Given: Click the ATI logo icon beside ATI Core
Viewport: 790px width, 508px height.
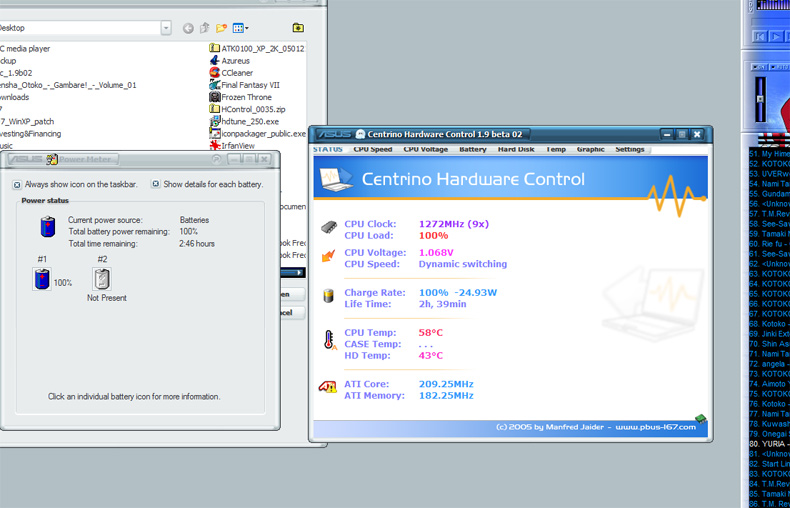Looking at the screenshot, I should coord(327,387).
